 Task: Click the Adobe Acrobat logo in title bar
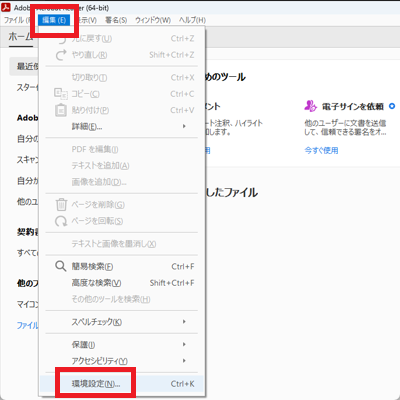pyautogui.click(x=6, y=7)
